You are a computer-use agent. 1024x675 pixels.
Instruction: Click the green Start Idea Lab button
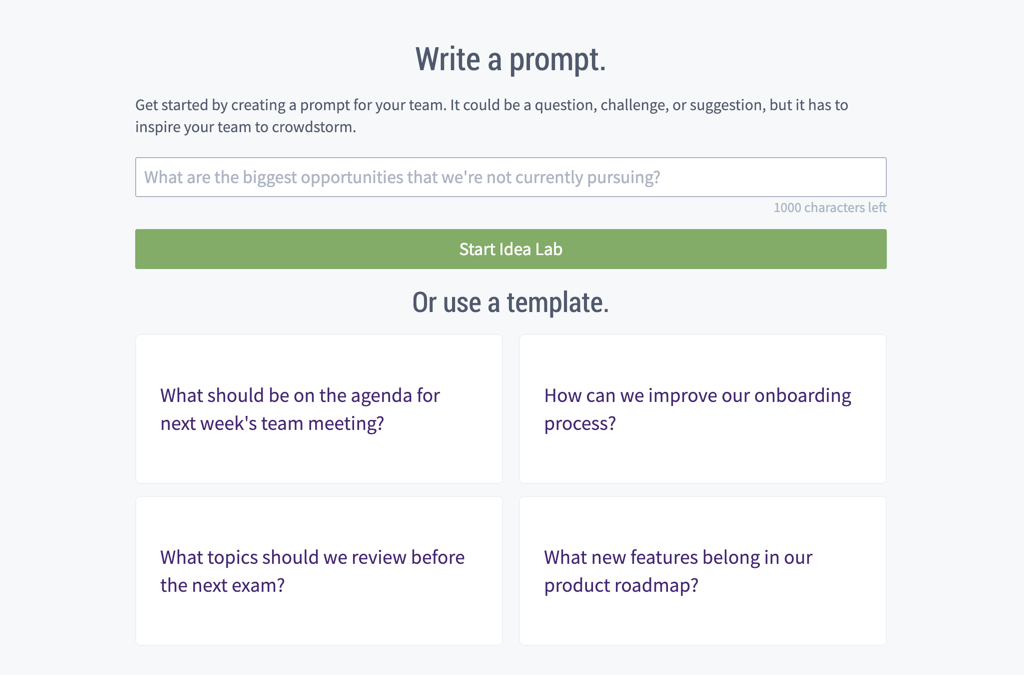click(x=511, y=249)
